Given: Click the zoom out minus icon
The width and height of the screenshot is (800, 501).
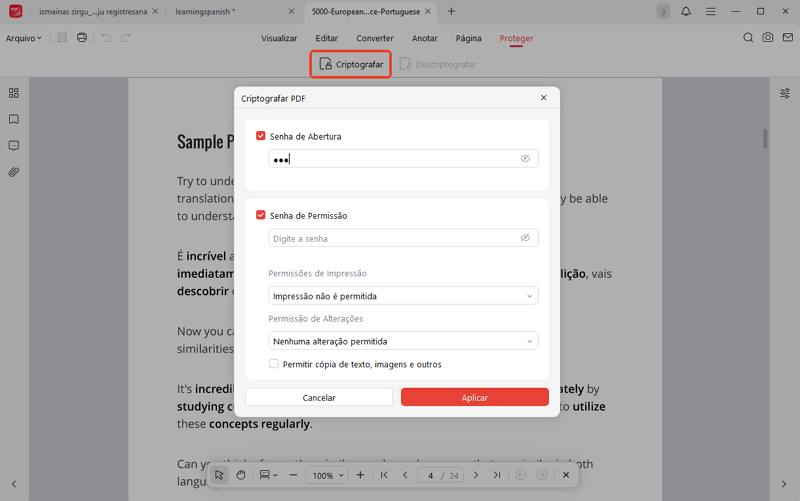Looking at the screenshot, I should coord(293,475).
